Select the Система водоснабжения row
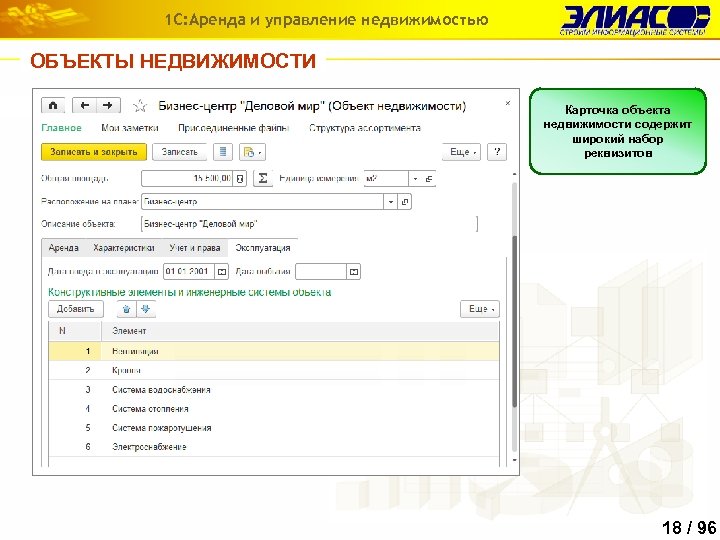Screen dimensions: 720x540 [x=274, y=389]
